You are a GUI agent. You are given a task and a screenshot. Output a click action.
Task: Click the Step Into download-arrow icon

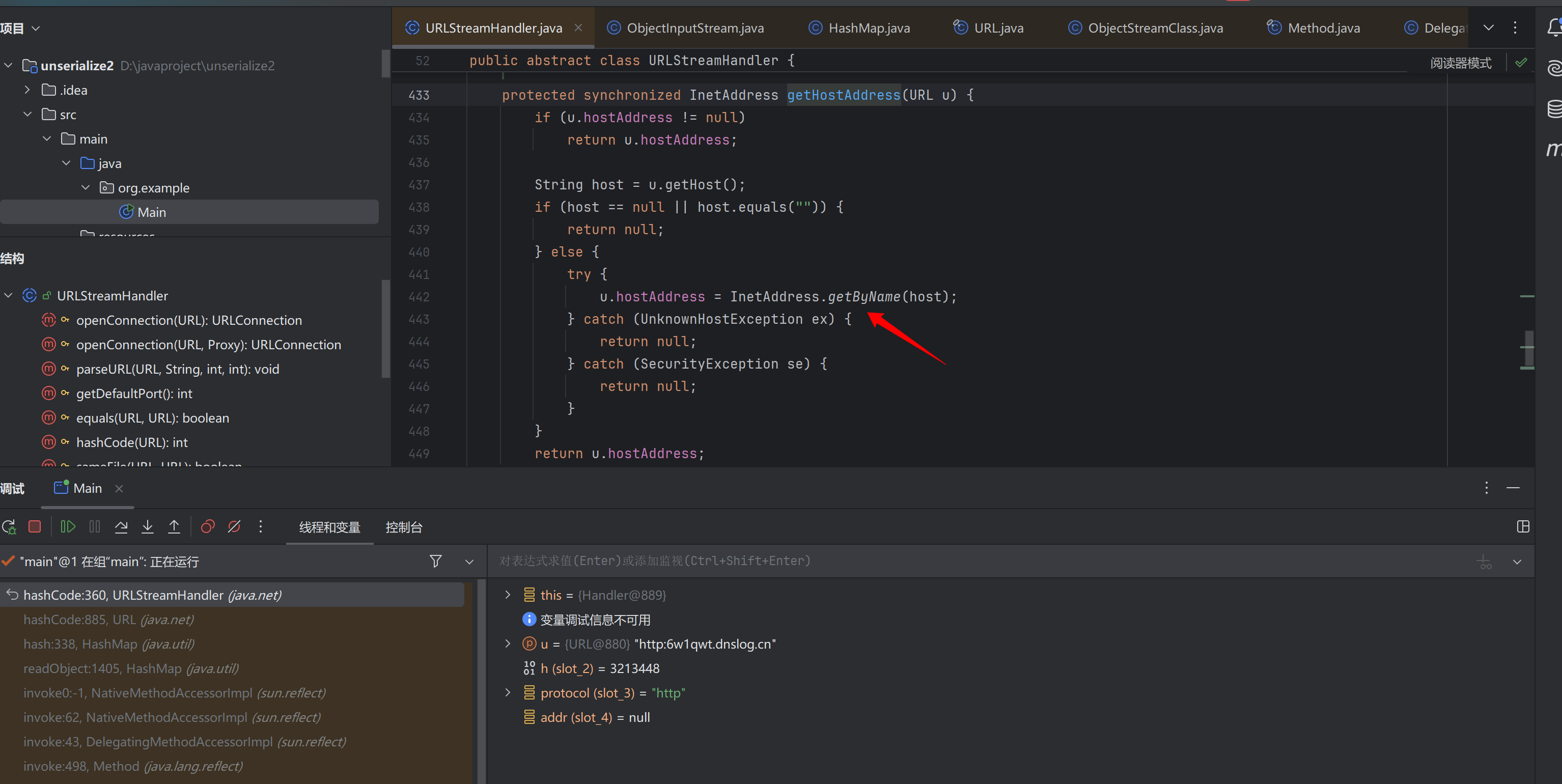[147, 527]
